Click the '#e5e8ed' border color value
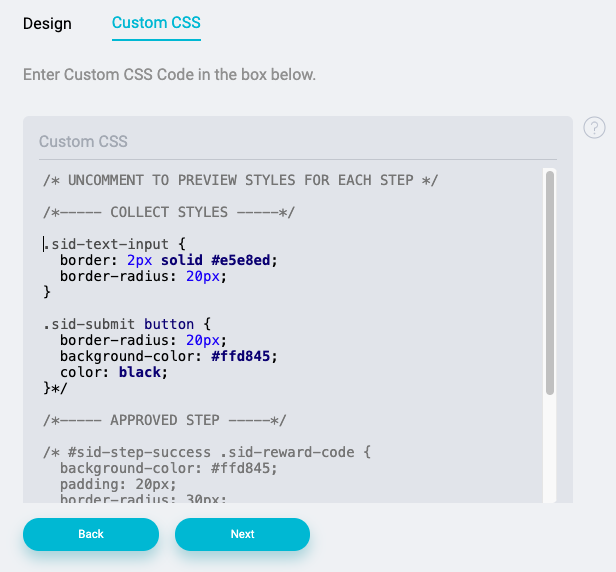 pos(240,260)
